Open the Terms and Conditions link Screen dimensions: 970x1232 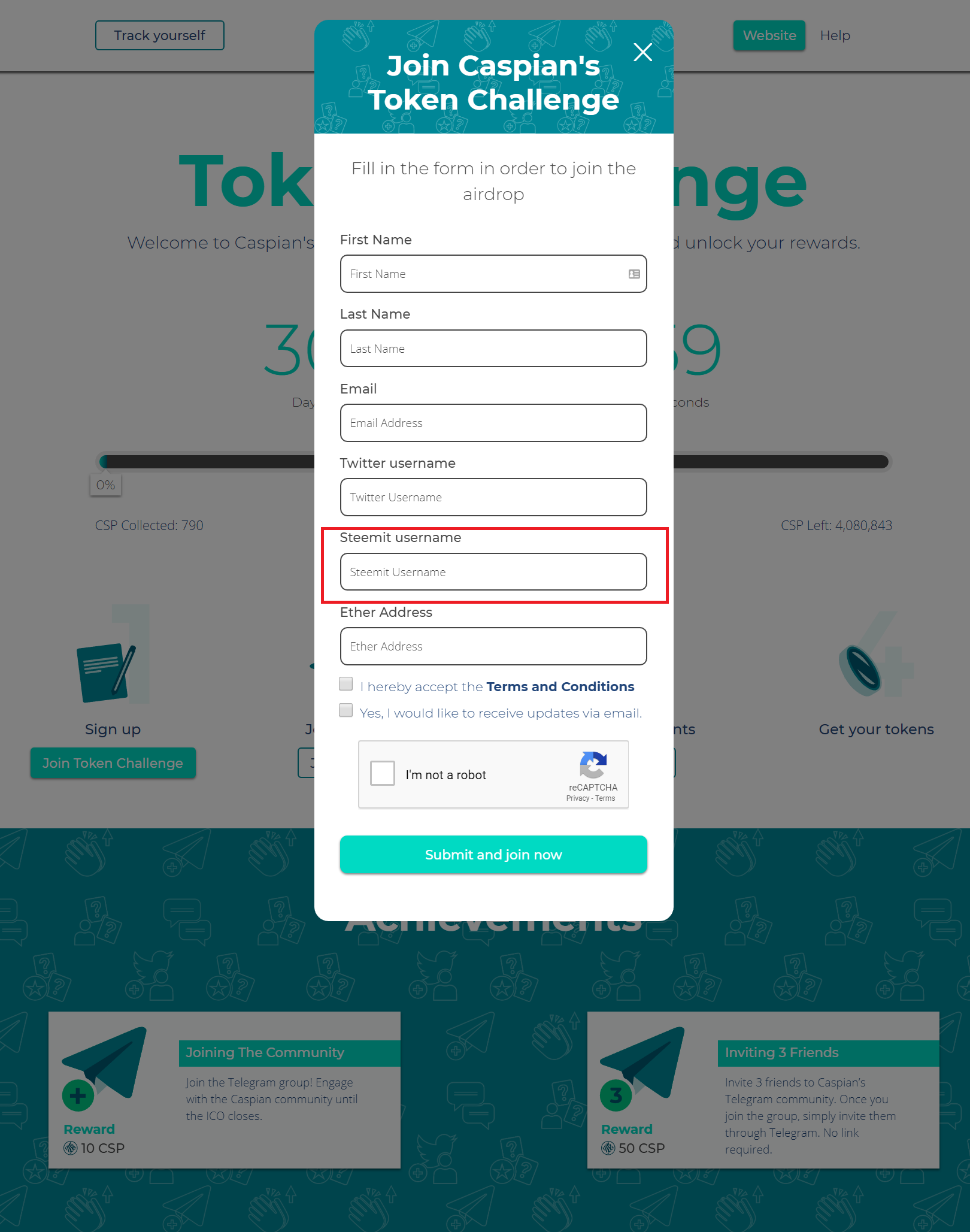(x=560, y=686)
